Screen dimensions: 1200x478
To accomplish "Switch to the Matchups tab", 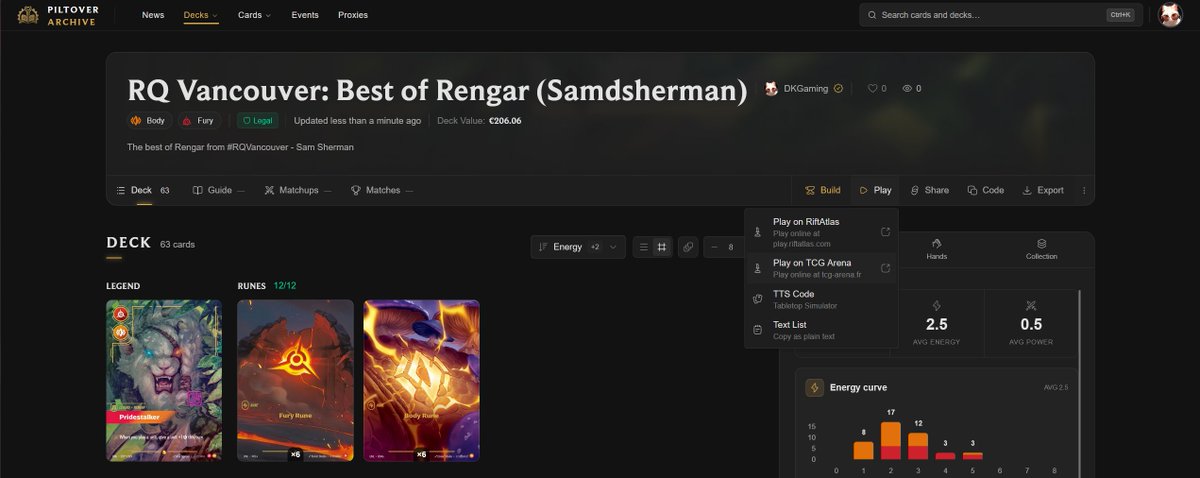I will [x=298, y=190].
